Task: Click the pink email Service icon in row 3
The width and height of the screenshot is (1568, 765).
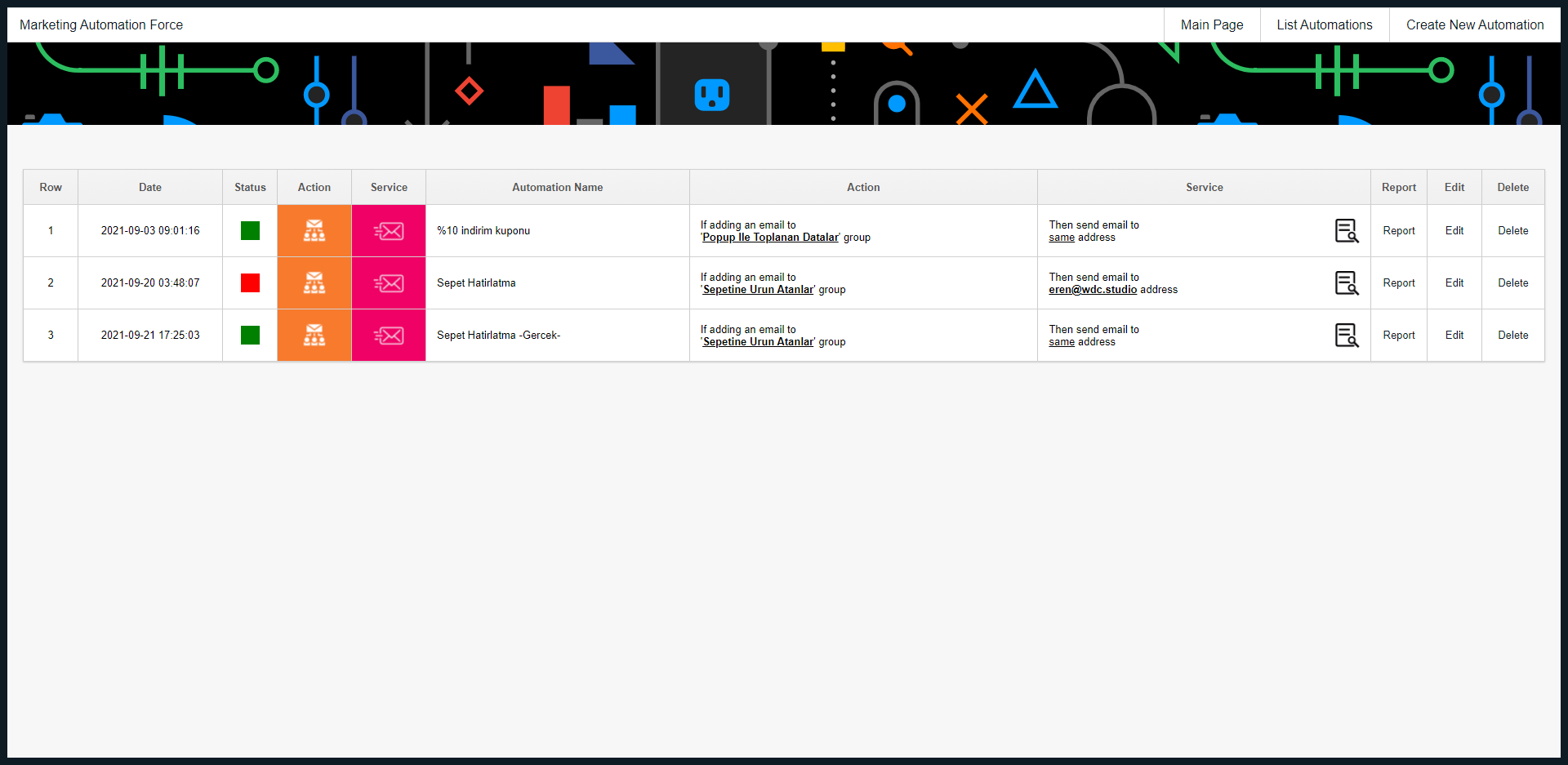Action: 389,336
